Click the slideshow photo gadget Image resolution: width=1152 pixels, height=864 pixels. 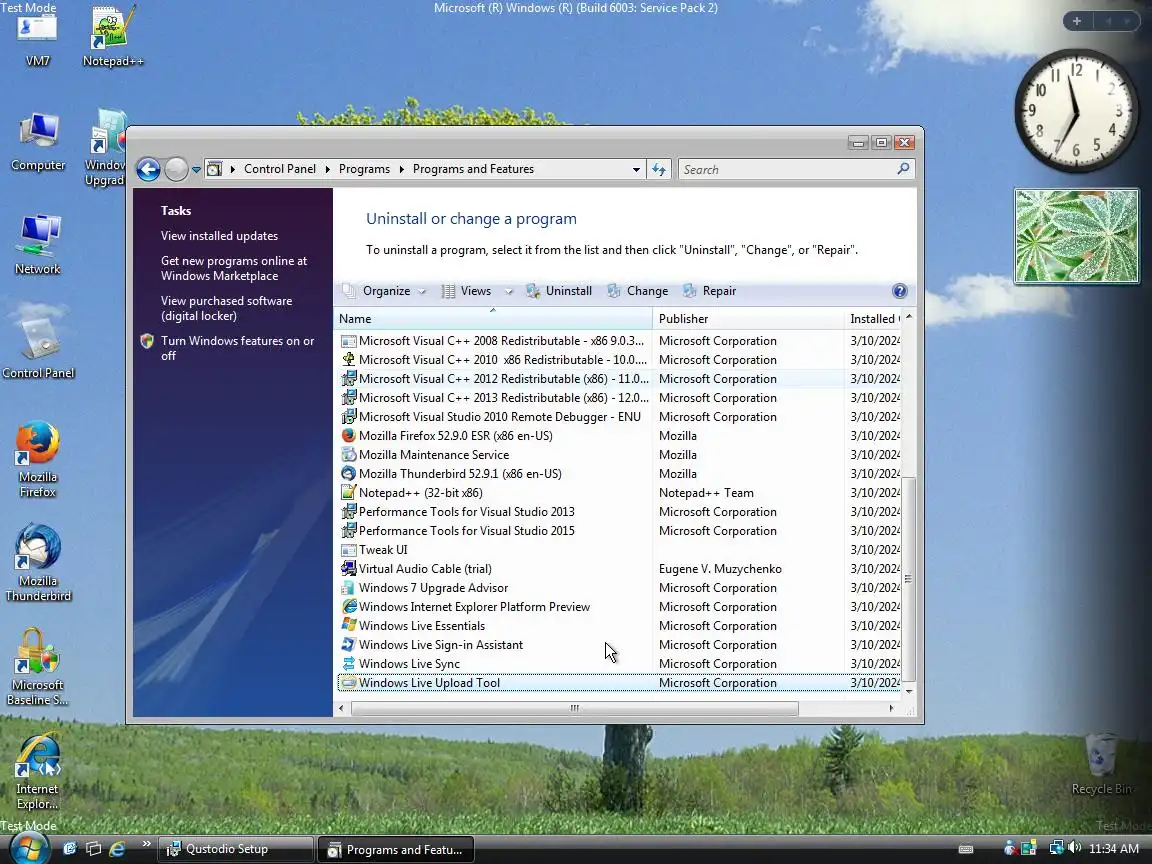[1076, 236]
